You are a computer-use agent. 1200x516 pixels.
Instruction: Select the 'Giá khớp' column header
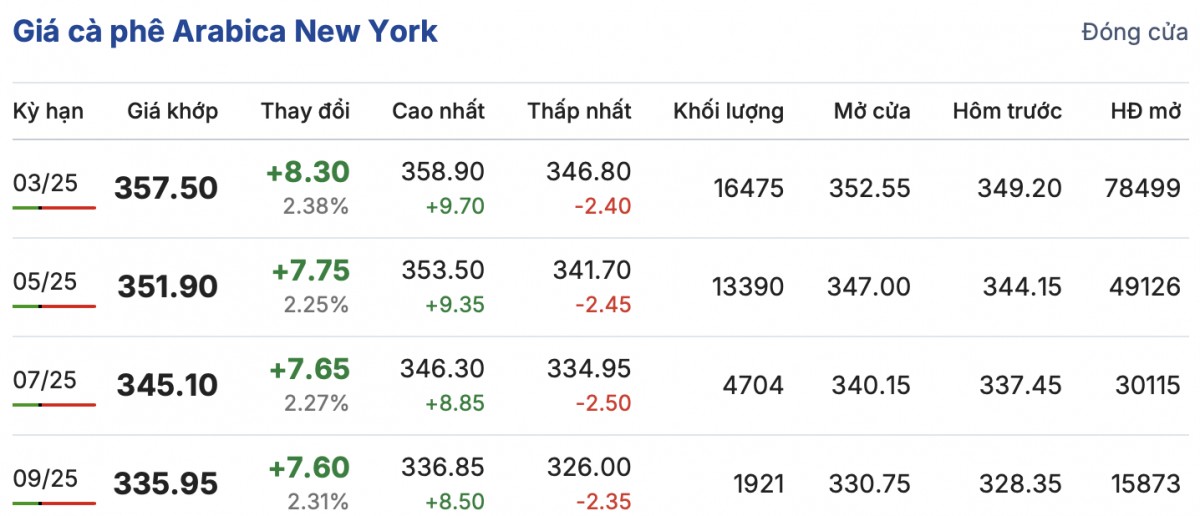[172, 111]
